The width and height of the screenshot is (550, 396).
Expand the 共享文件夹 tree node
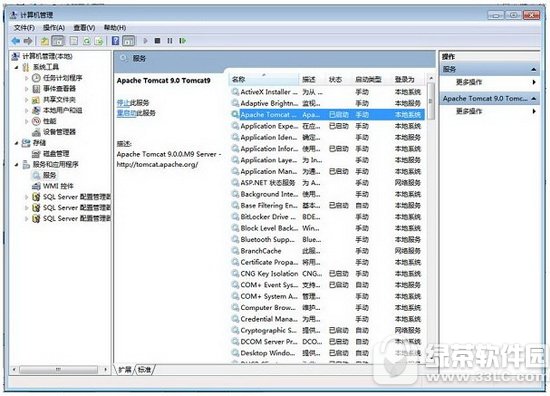(x=27, y=100)
